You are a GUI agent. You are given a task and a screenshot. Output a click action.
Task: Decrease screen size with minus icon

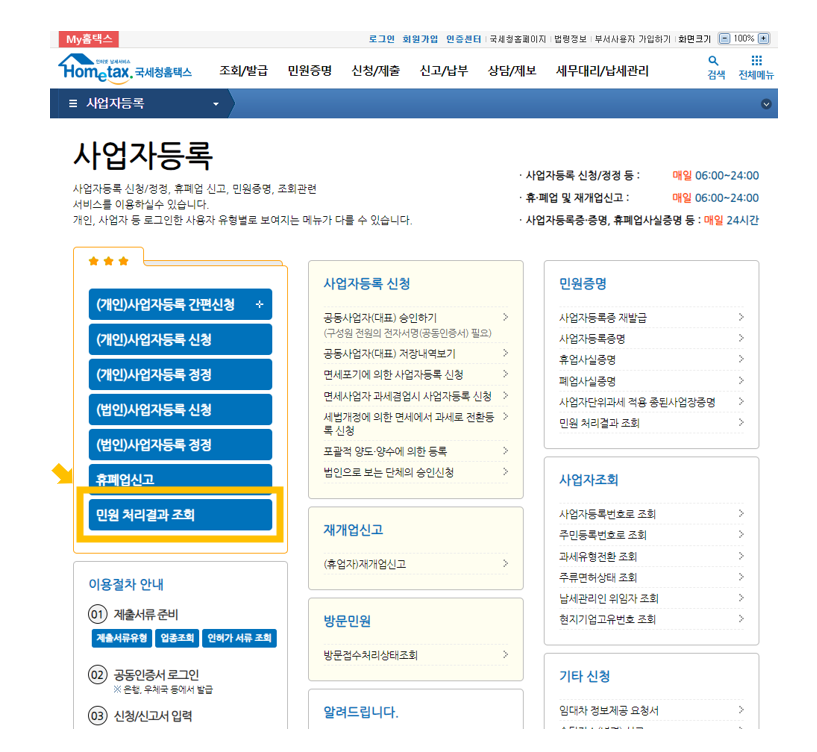coord(725,39)
